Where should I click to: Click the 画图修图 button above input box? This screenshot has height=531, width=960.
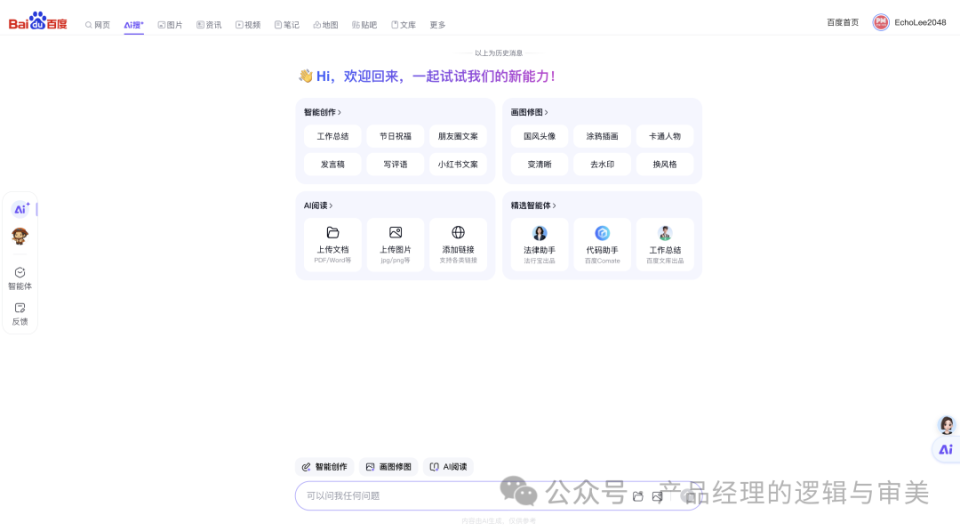click(388, 467)
